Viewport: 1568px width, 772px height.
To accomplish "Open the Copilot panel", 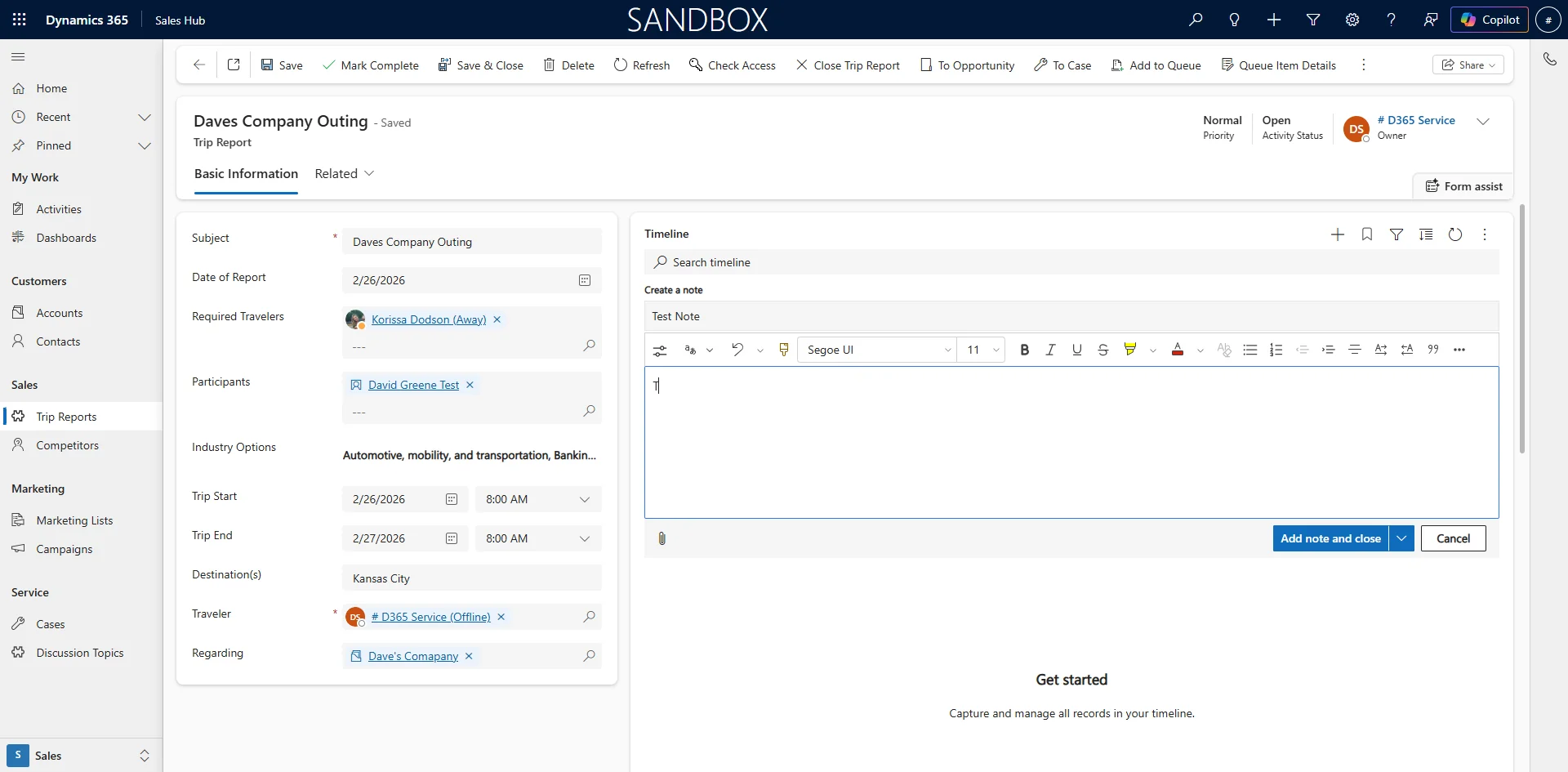I will (1490, 19).
